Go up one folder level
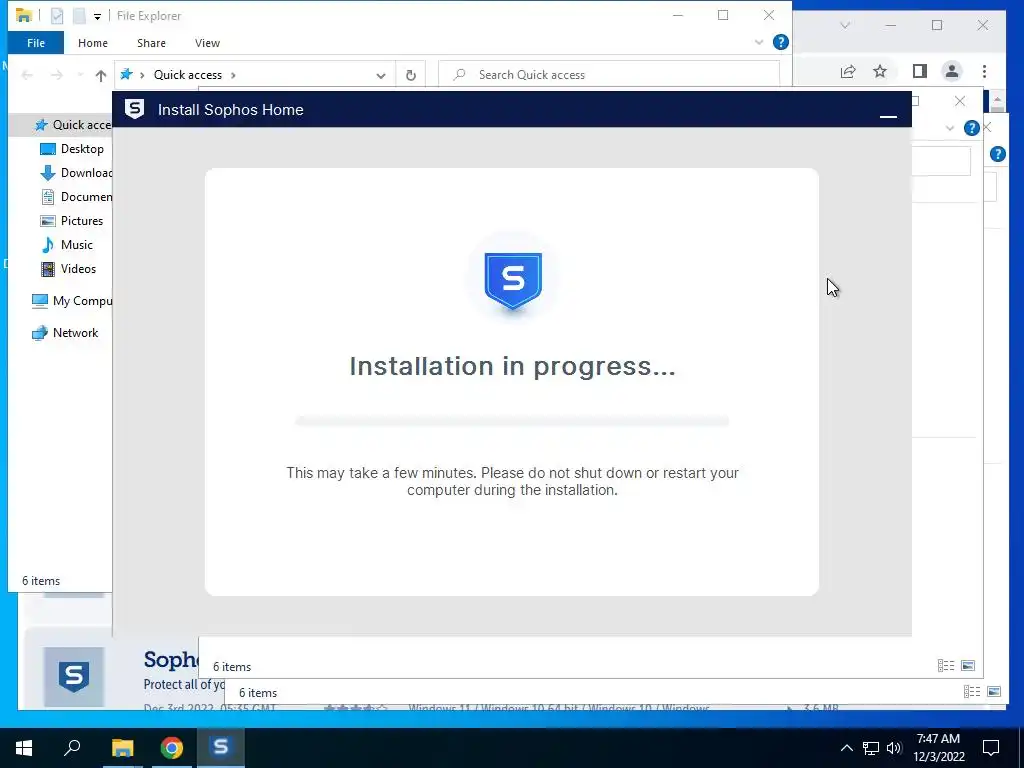This screenshot has height=768, width=1024. tap(101, 75)
